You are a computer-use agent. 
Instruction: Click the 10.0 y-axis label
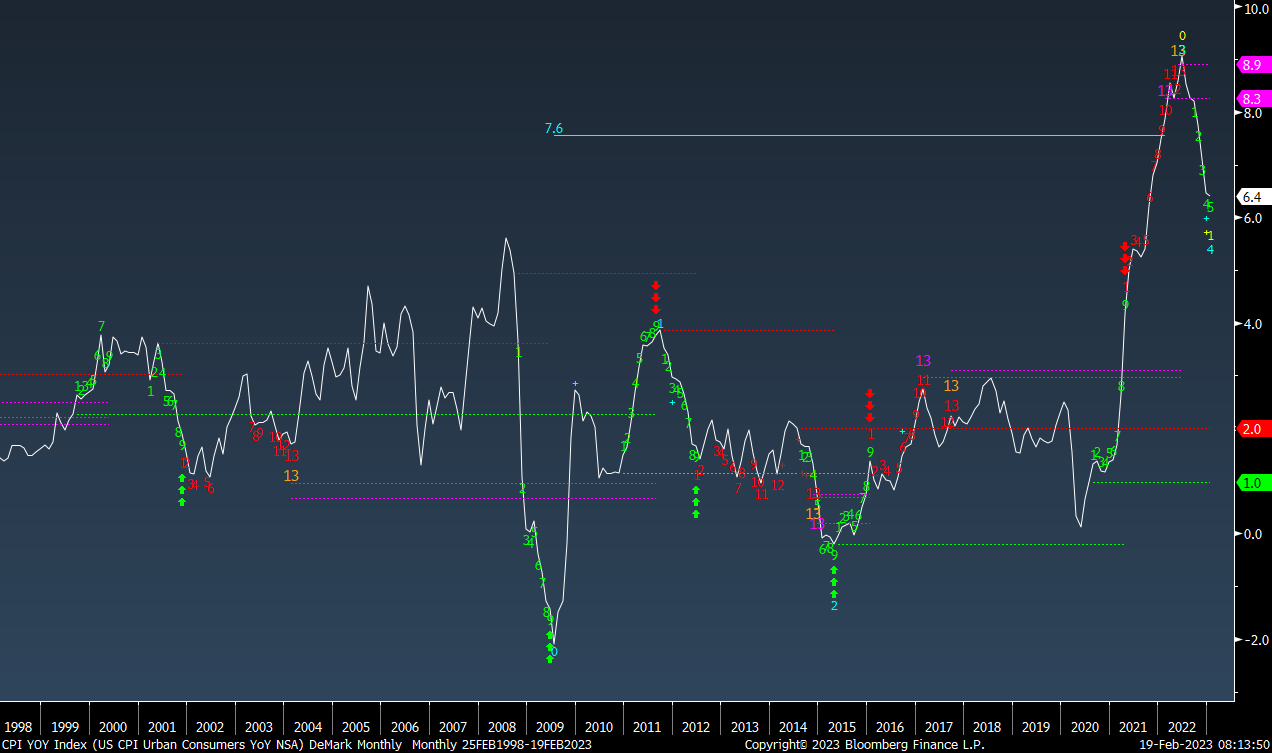coord(1255,8)
